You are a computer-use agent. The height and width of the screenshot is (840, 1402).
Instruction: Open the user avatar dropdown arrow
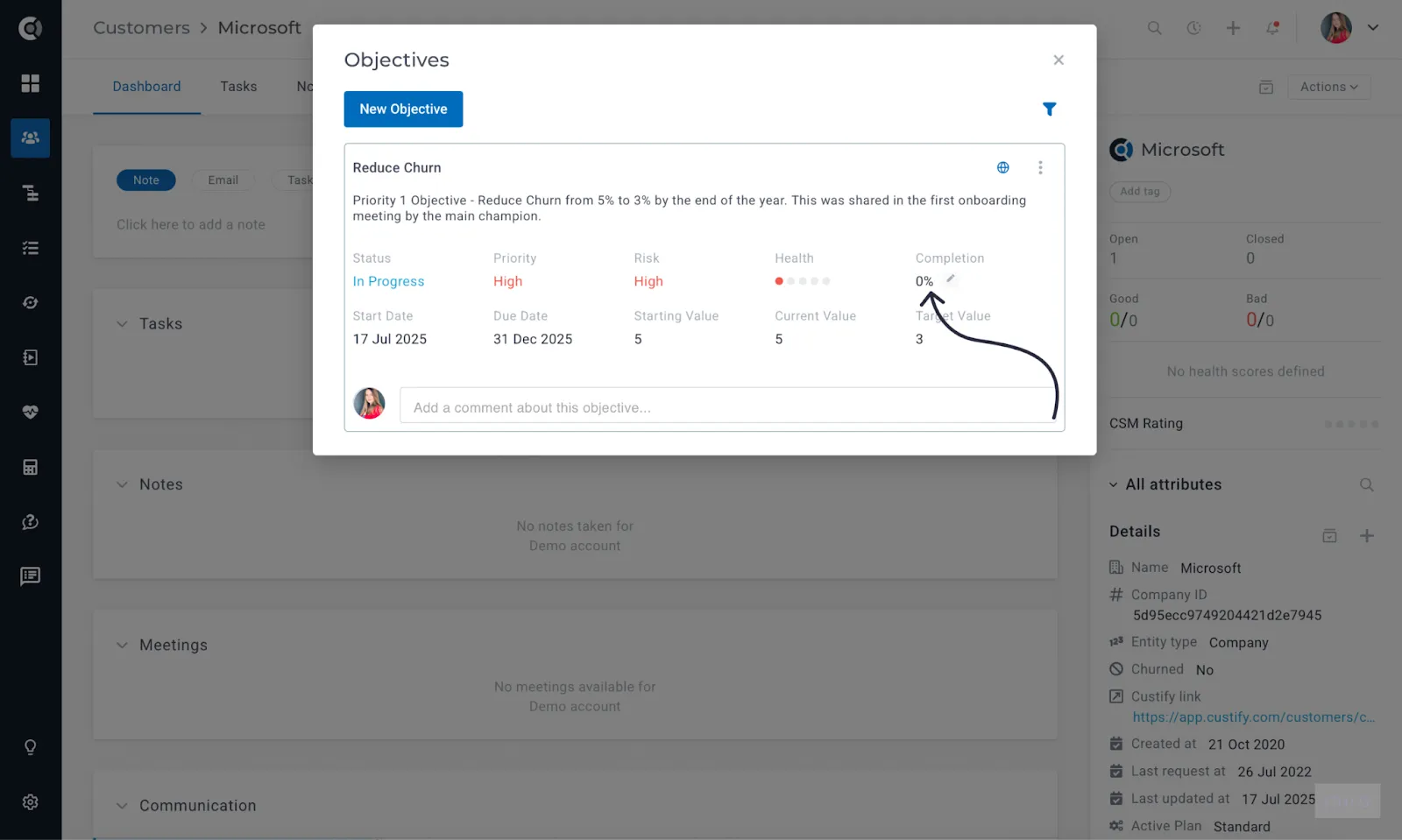(1373, 28)
